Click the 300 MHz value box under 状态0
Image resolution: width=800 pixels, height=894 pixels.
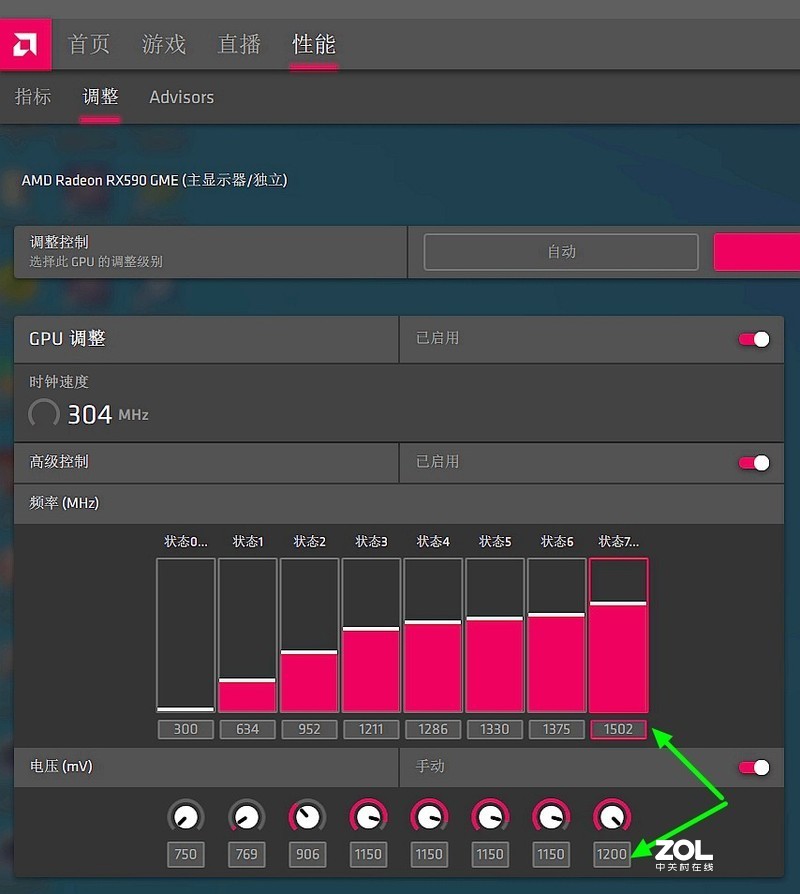tap(185, 729)
